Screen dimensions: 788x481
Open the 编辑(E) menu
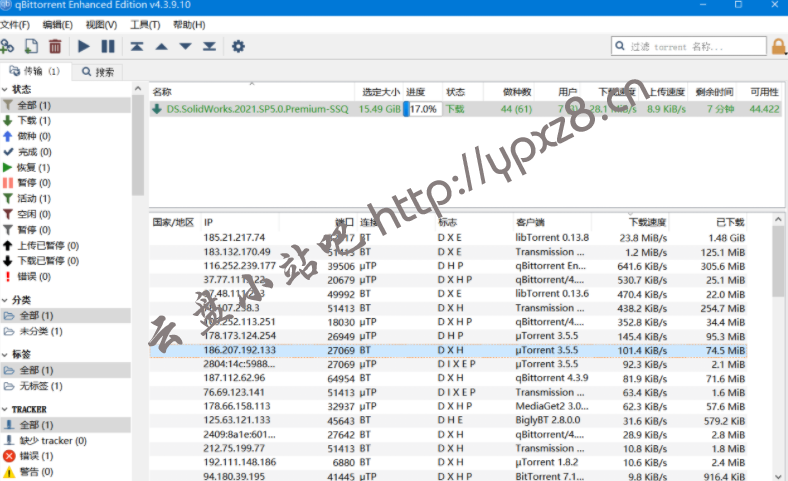(x=58, y=25)
